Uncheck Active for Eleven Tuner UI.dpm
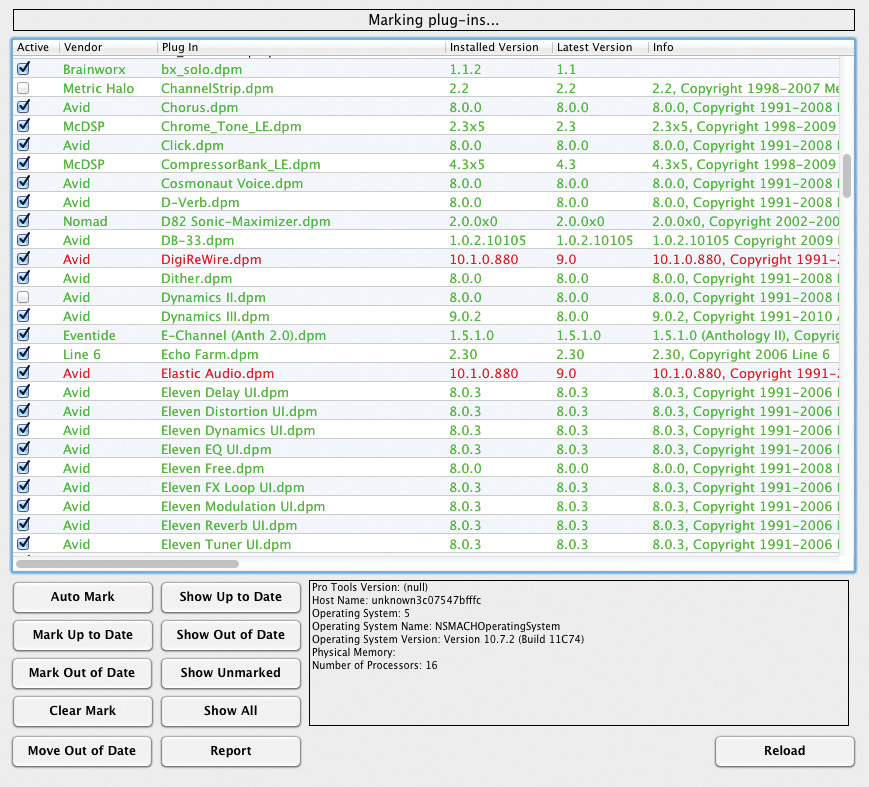 23,544
